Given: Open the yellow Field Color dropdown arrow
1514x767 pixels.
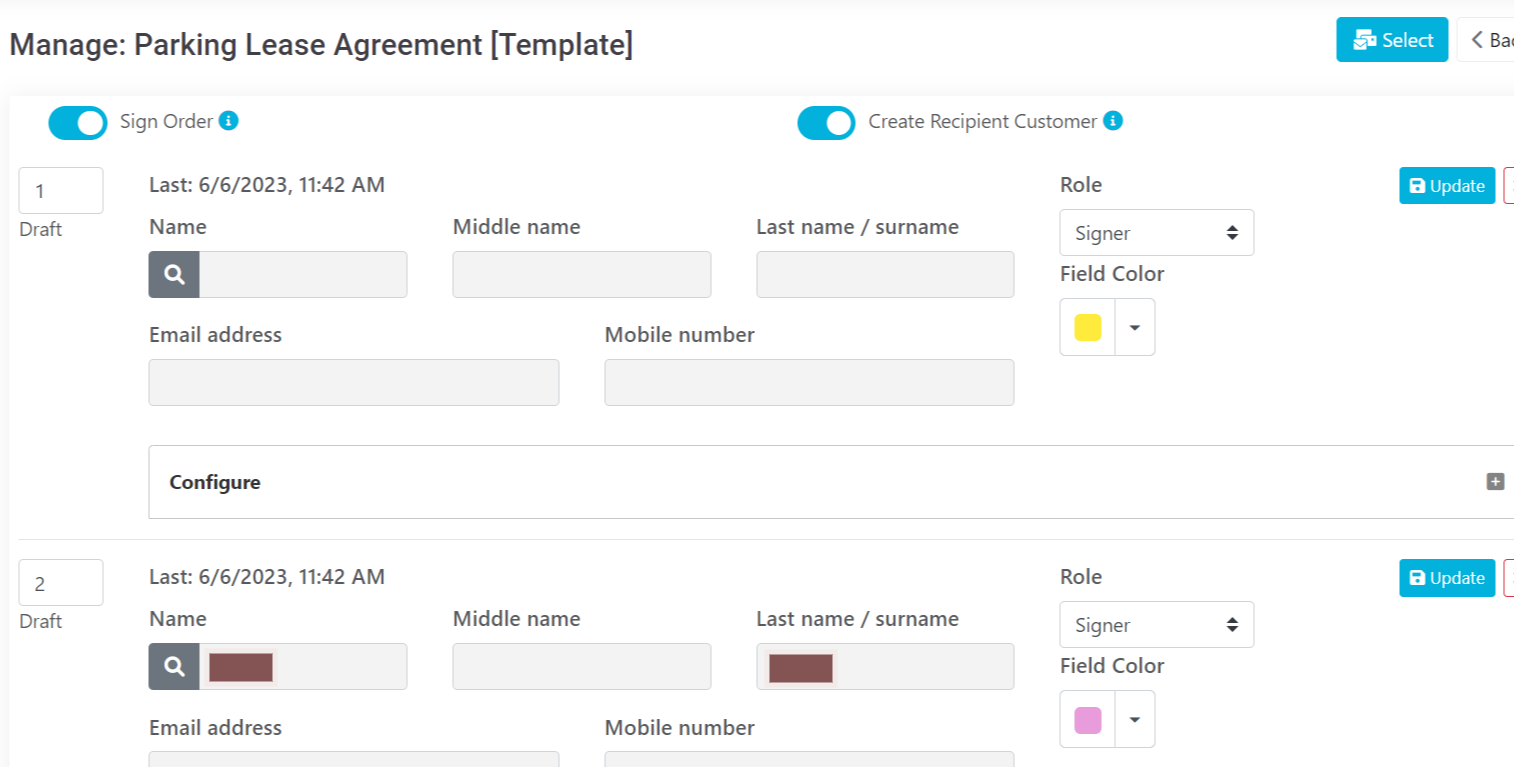Looking at the screenshot, I should coord(1135,327).
